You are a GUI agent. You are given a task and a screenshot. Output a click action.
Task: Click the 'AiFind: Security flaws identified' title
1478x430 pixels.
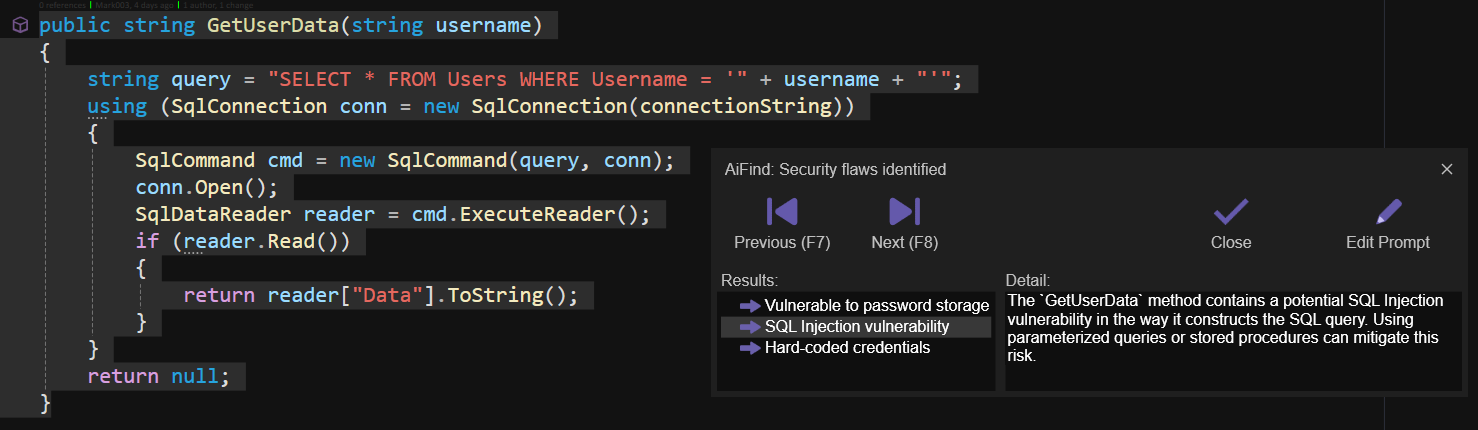point(835,169)
